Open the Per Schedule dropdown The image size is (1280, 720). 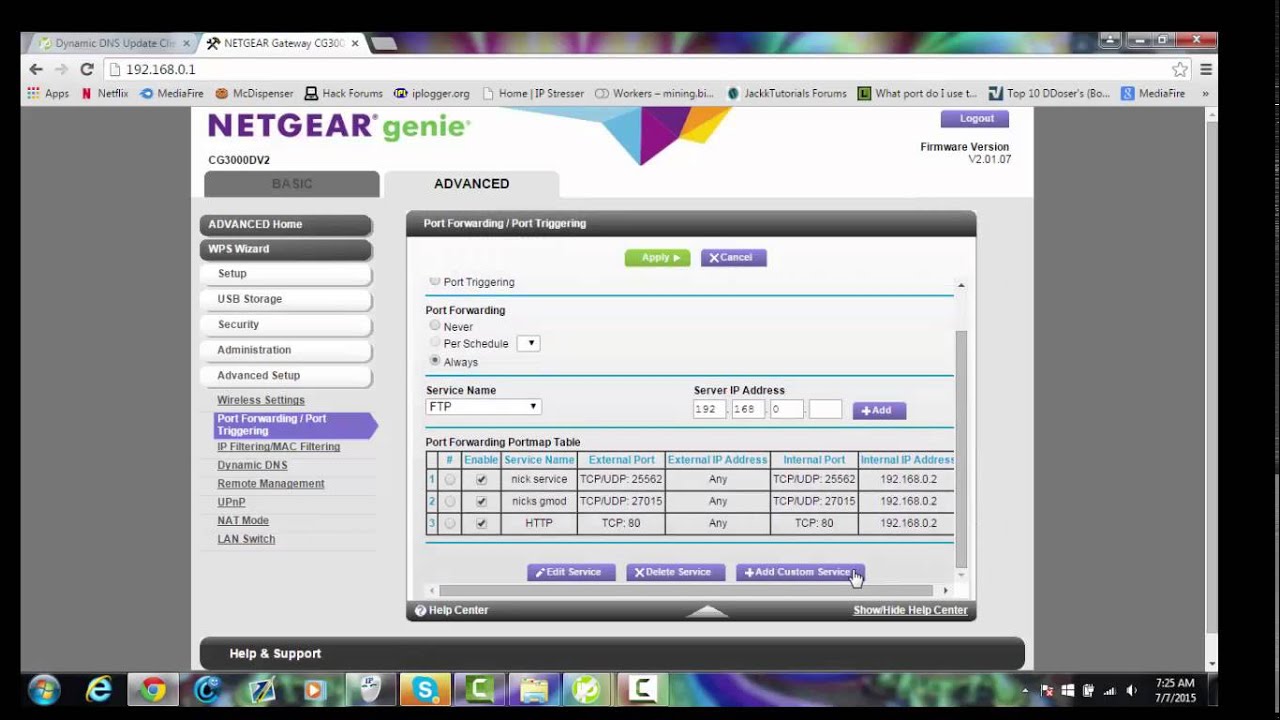tap(529, 343)
